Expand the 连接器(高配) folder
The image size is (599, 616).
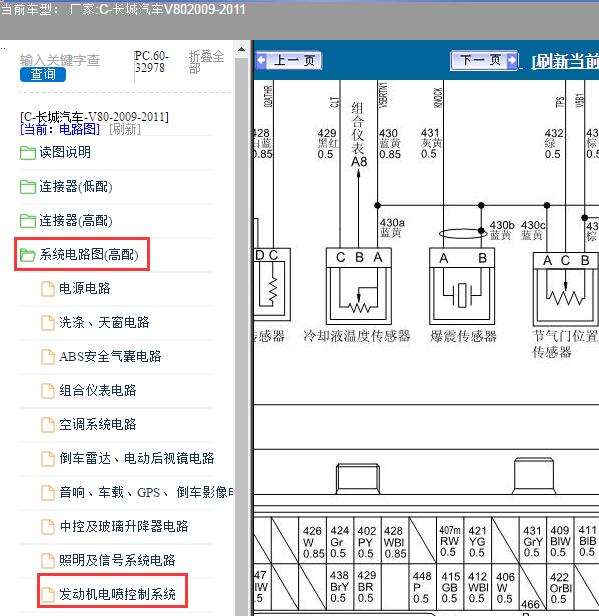click(x=76, y=220)
